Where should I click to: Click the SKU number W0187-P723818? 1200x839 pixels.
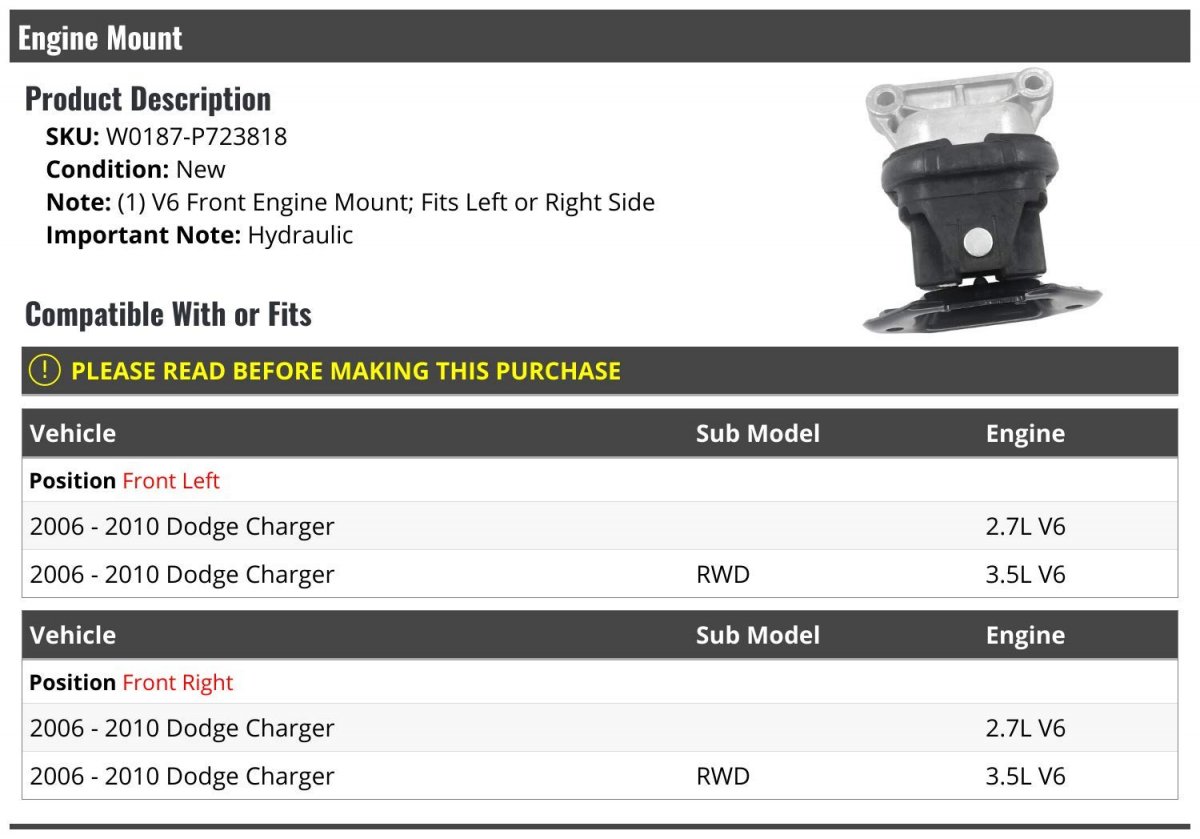tap(196, 136)
